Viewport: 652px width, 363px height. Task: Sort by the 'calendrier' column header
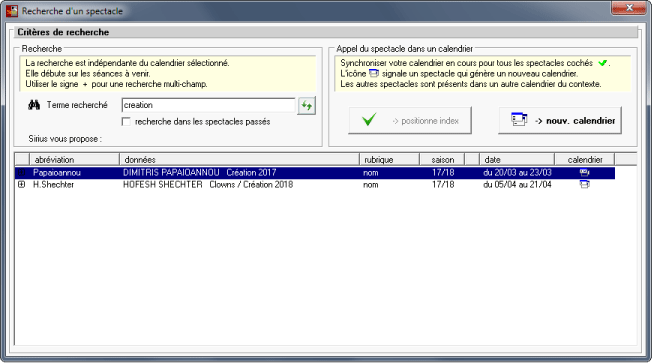(x=585, y=160)
